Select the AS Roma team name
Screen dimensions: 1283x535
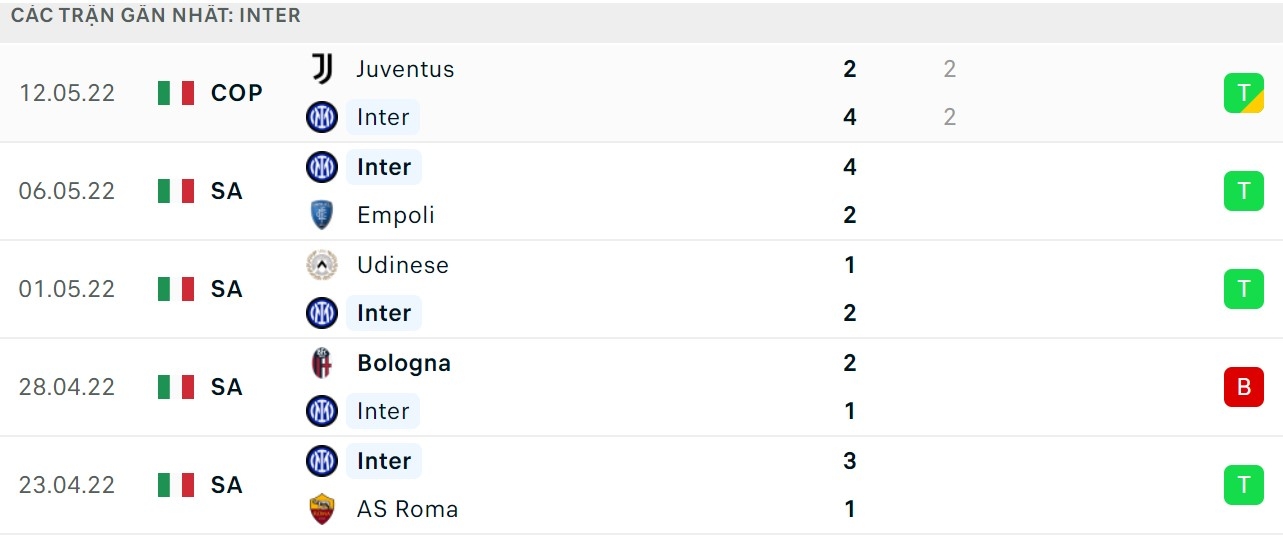407,509
